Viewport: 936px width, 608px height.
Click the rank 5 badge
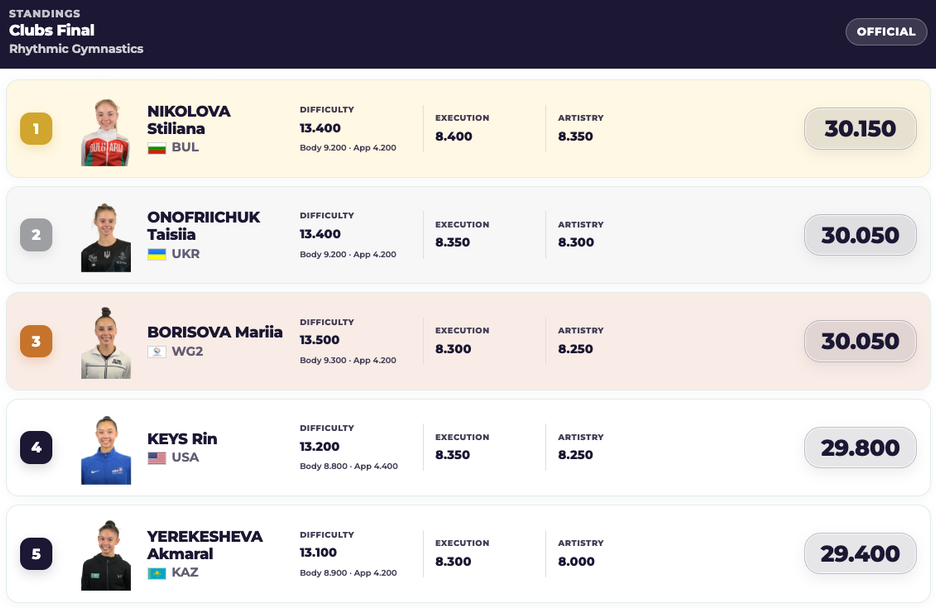[36, 553]
